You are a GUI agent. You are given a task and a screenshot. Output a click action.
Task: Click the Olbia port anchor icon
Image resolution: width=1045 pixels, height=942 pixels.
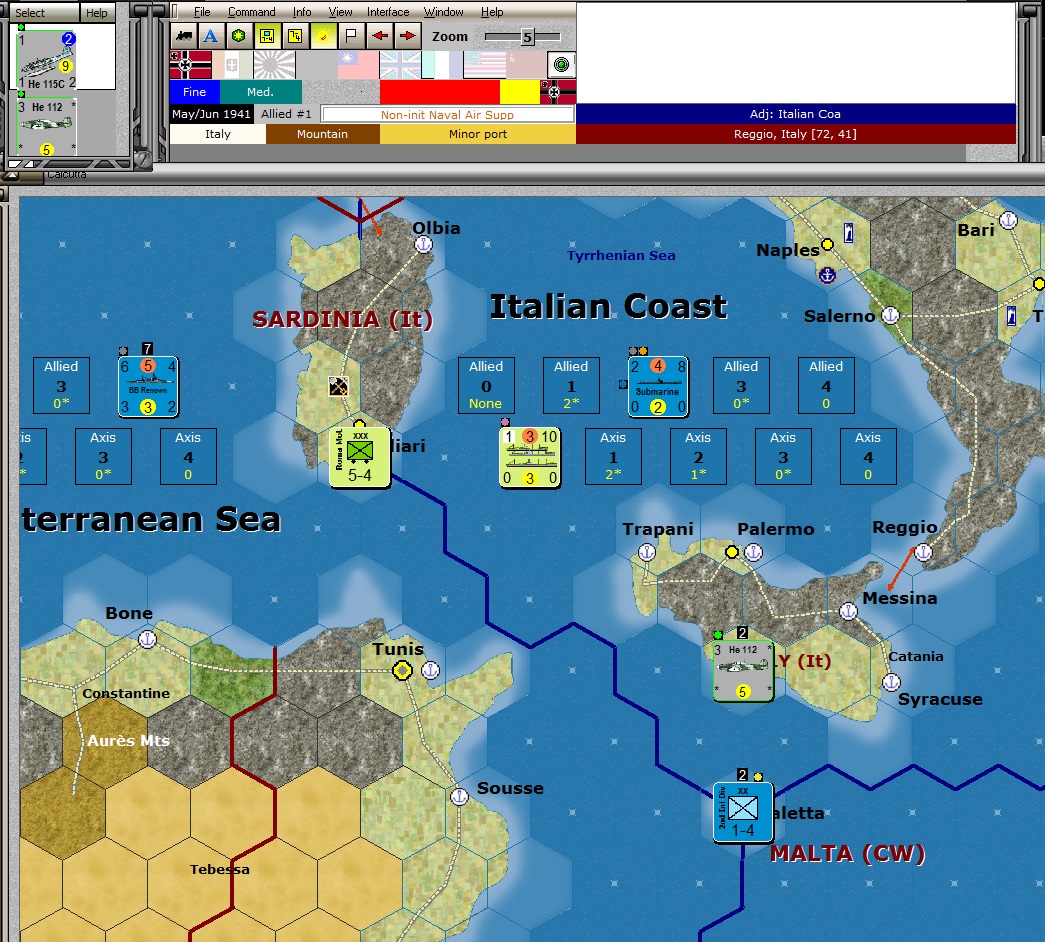[423, 245]
